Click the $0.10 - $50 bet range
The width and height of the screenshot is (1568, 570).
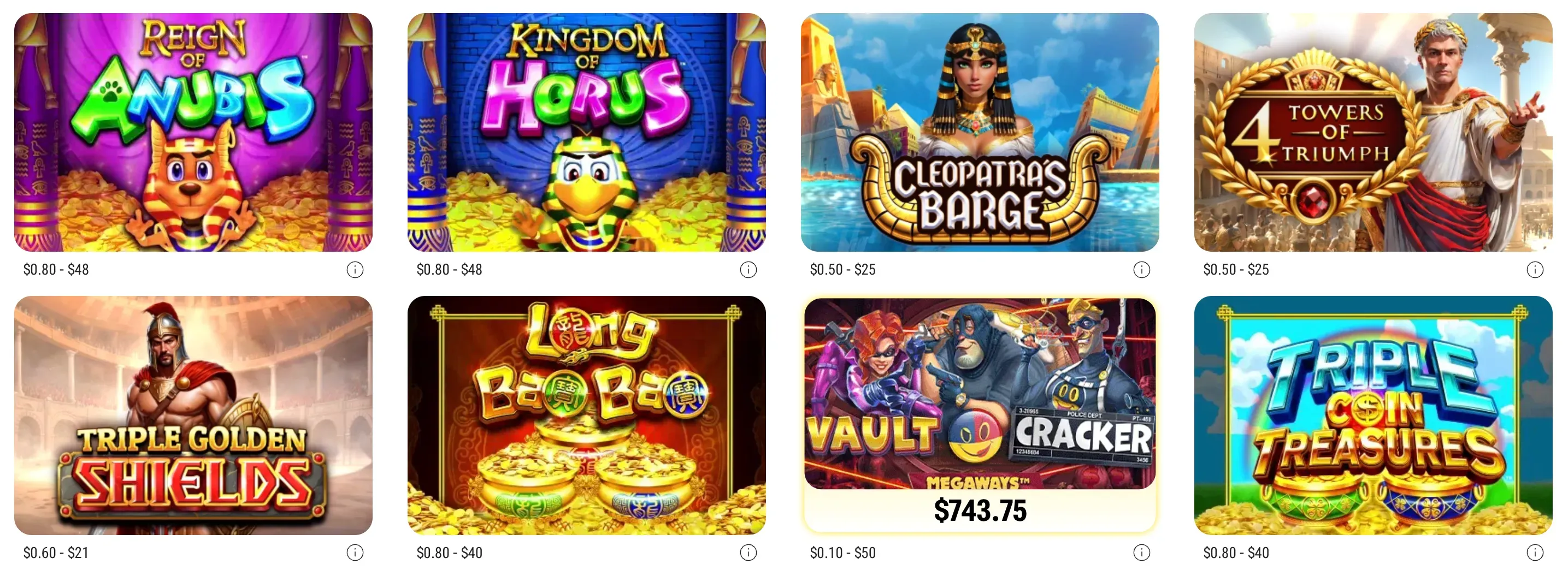(842, 553)
